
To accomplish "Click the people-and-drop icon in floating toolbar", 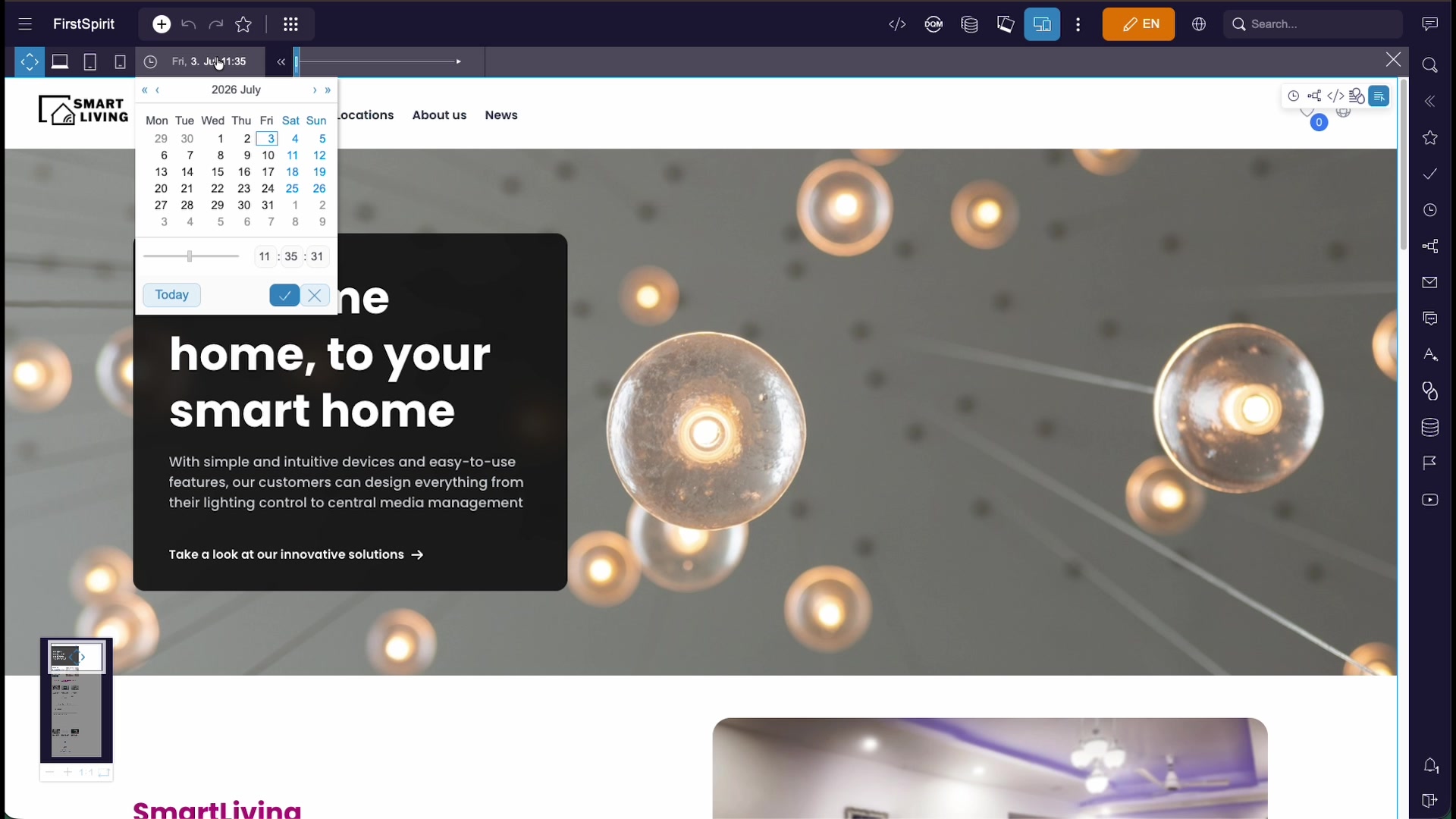I will [x=1357, y=96].
